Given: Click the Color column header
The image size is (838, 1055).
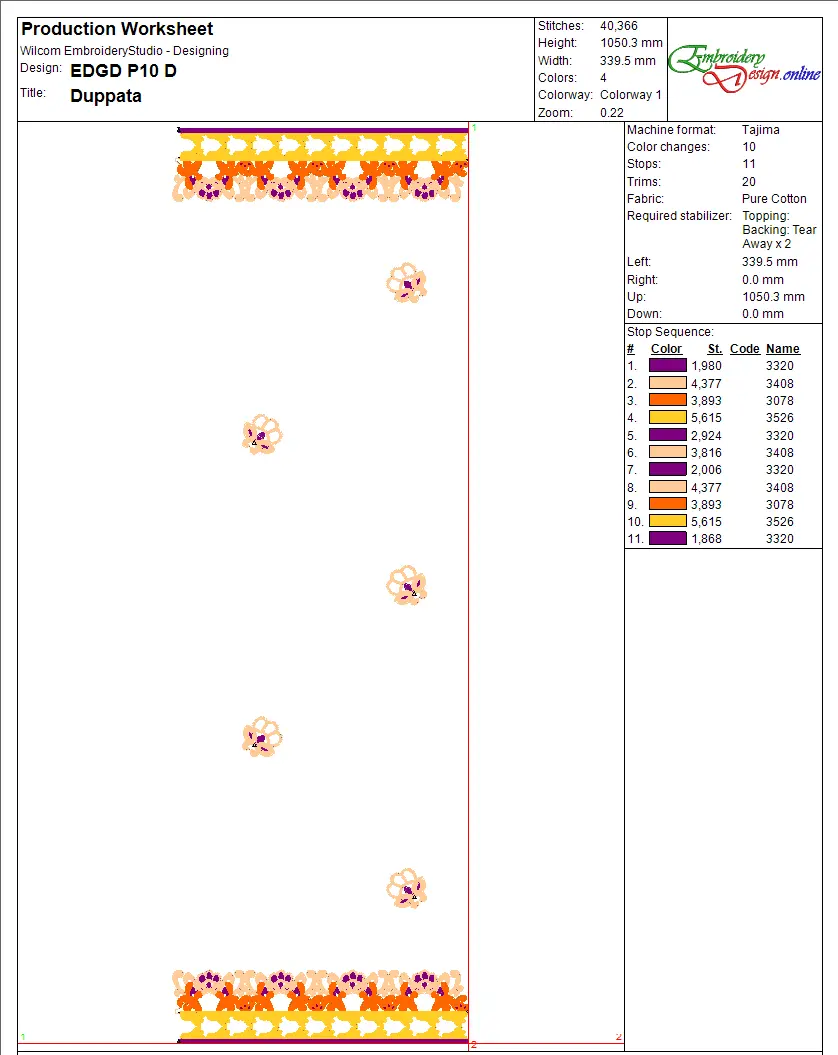Looking at the screenshot, I should [666, 349].
